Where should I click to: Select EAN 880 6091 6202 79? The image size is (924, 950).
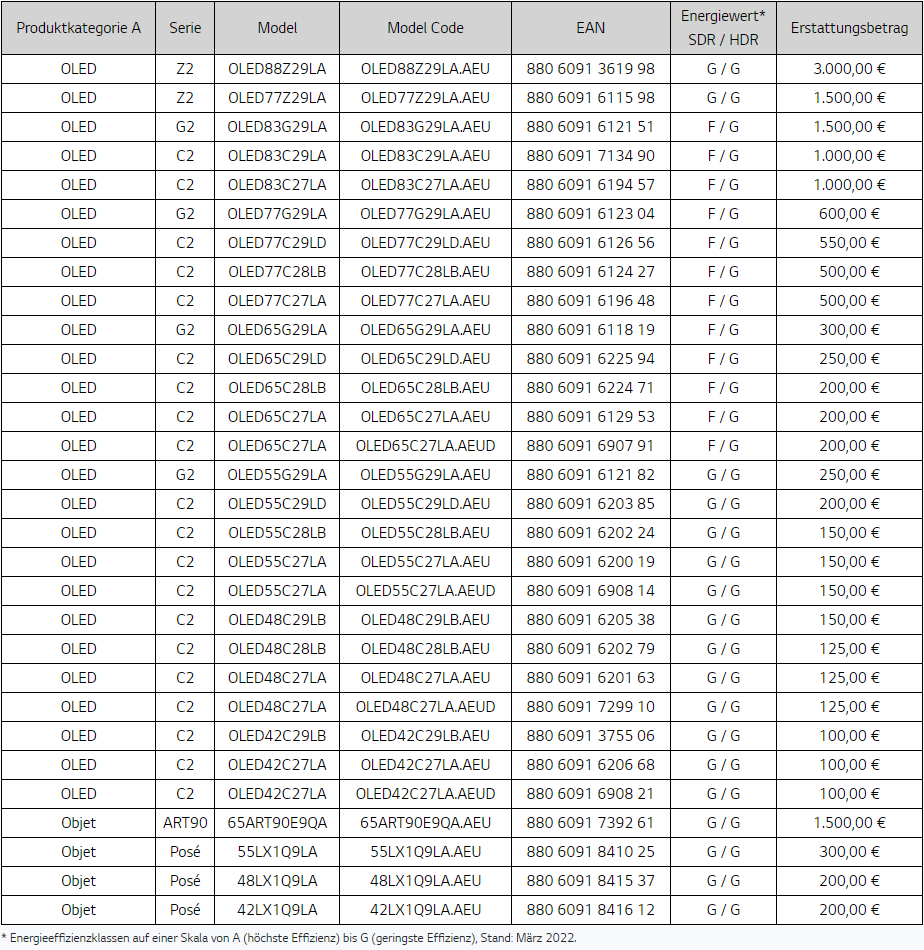pos(590,650)
